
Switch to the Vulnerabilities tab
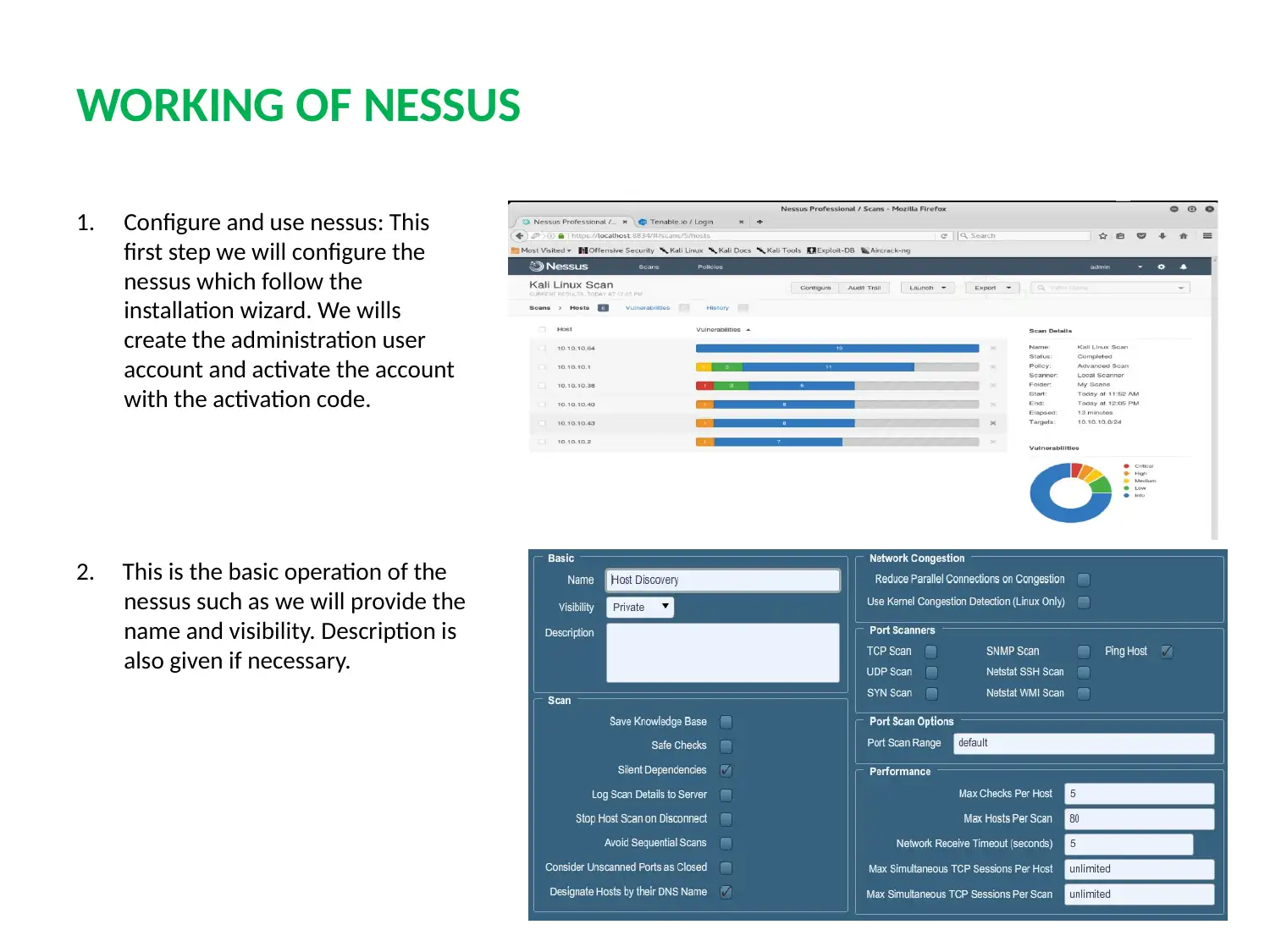[648, 308]
